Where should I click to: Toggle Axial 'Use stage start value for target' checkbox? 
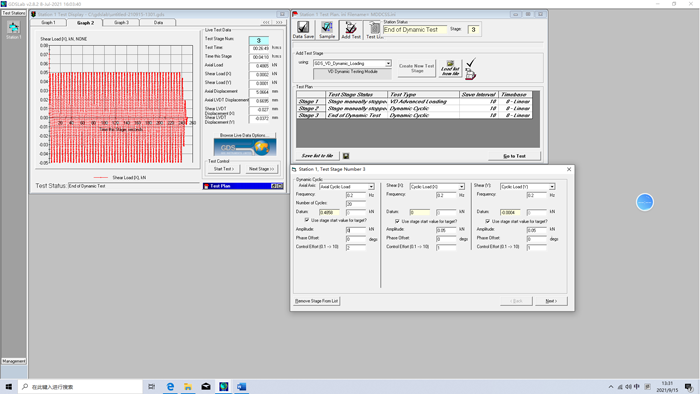[x=307, y=220]
